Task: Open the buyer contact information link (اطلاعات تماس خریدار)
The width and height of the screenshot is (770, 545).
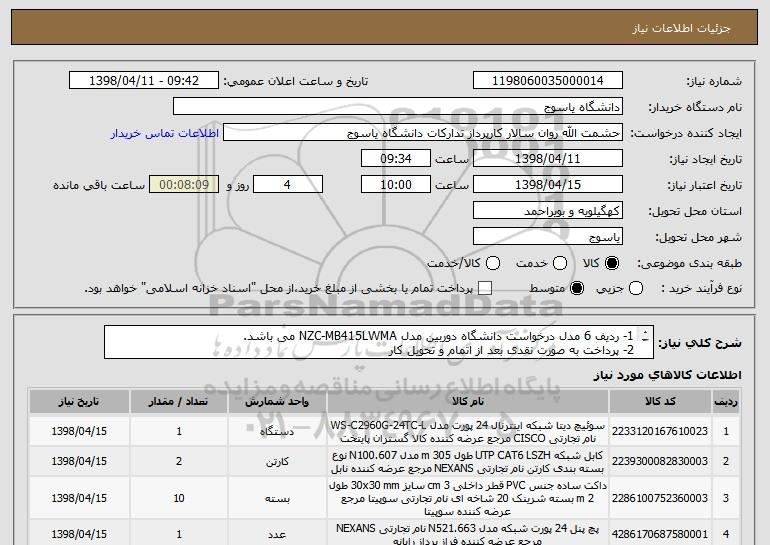Action: click(165, 133)
